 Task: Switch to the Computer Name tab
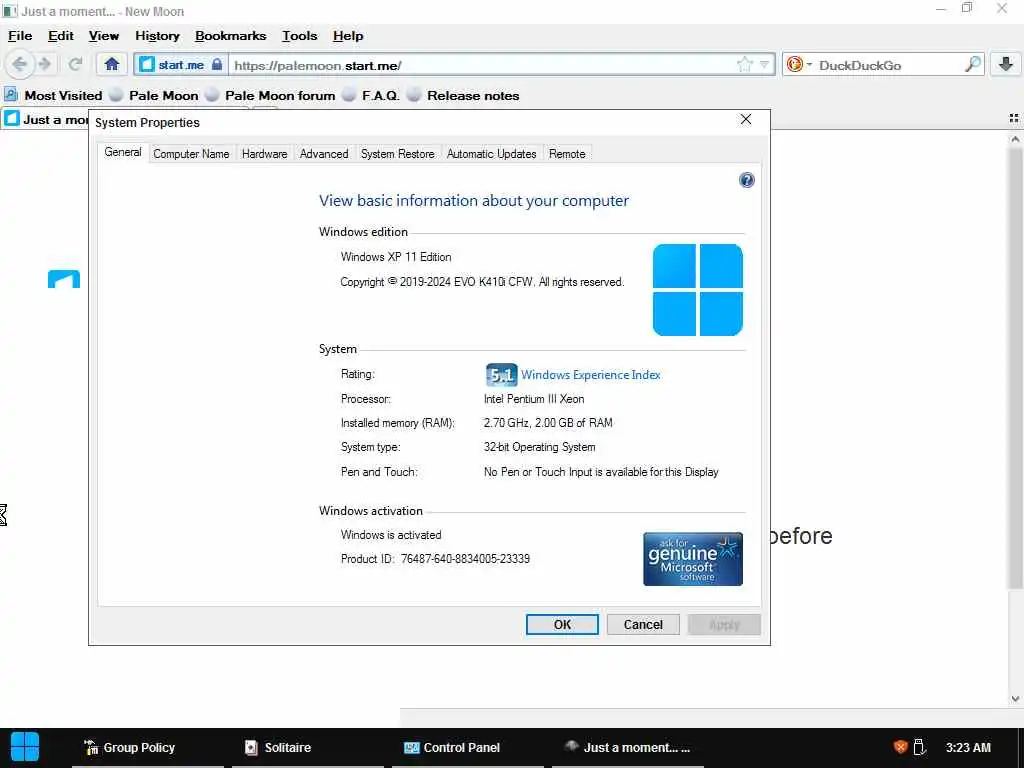[x=191, y=154]
